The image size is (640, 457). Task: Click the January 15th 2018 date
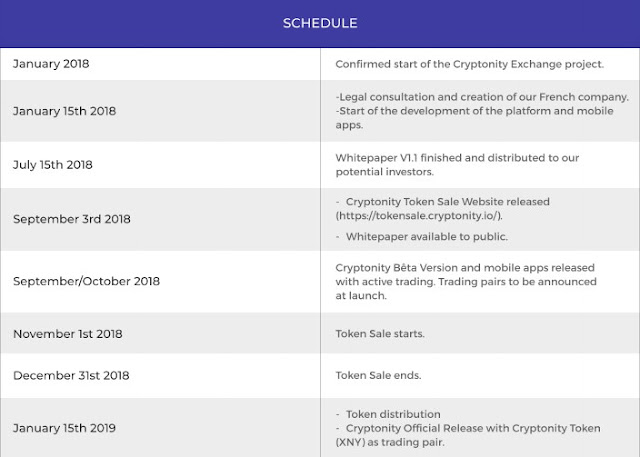click(x=64, y=111)
